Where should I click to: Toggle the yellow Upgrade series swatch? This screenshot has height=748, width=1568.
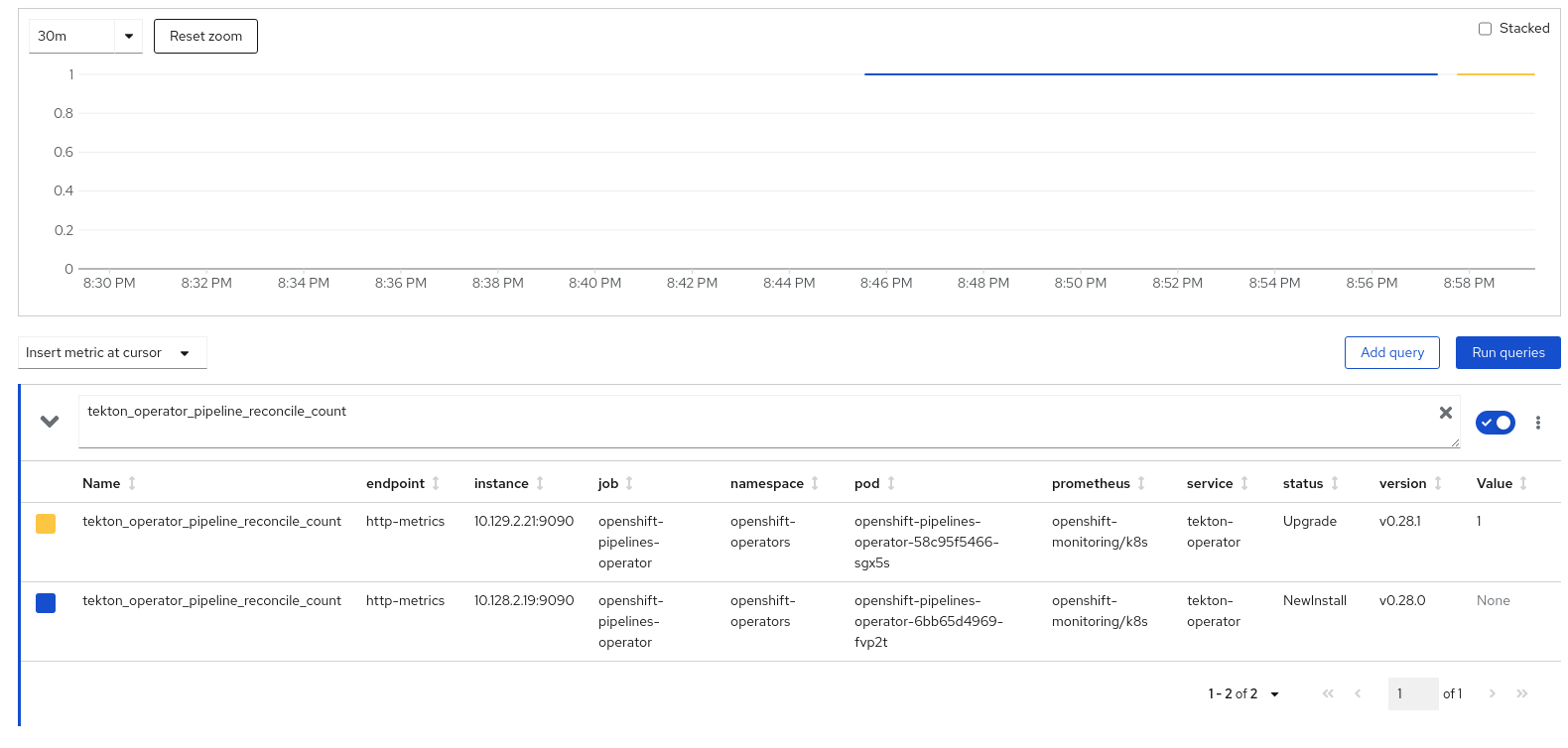[46, 524]
